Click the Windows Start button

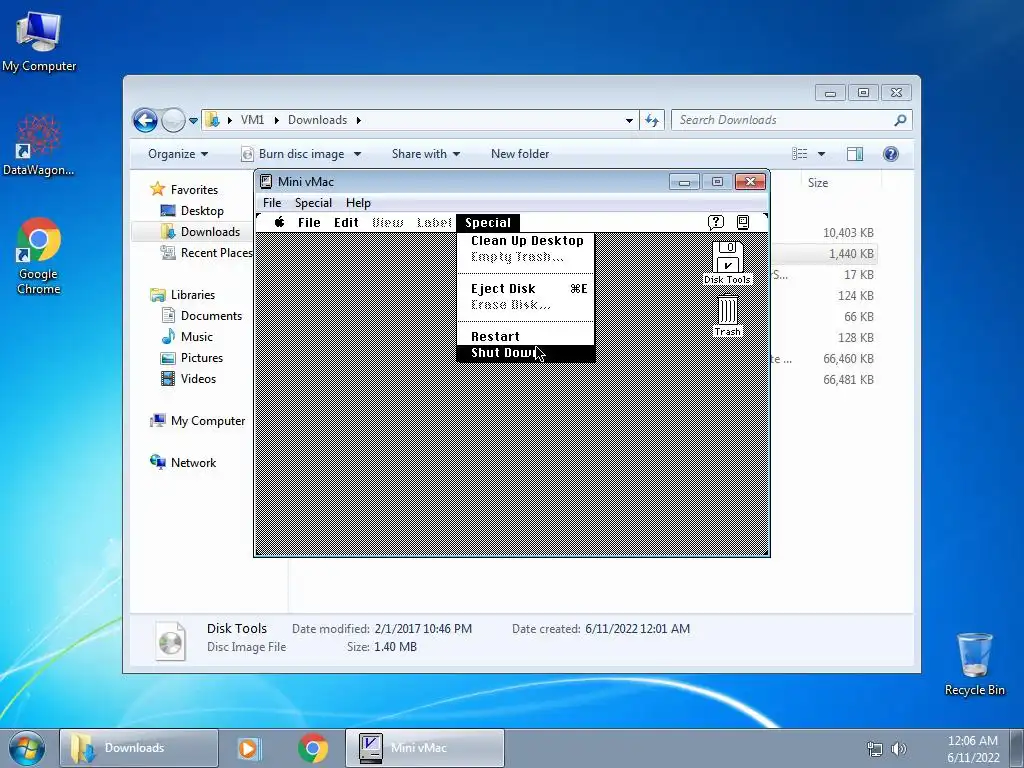[27, 748]
